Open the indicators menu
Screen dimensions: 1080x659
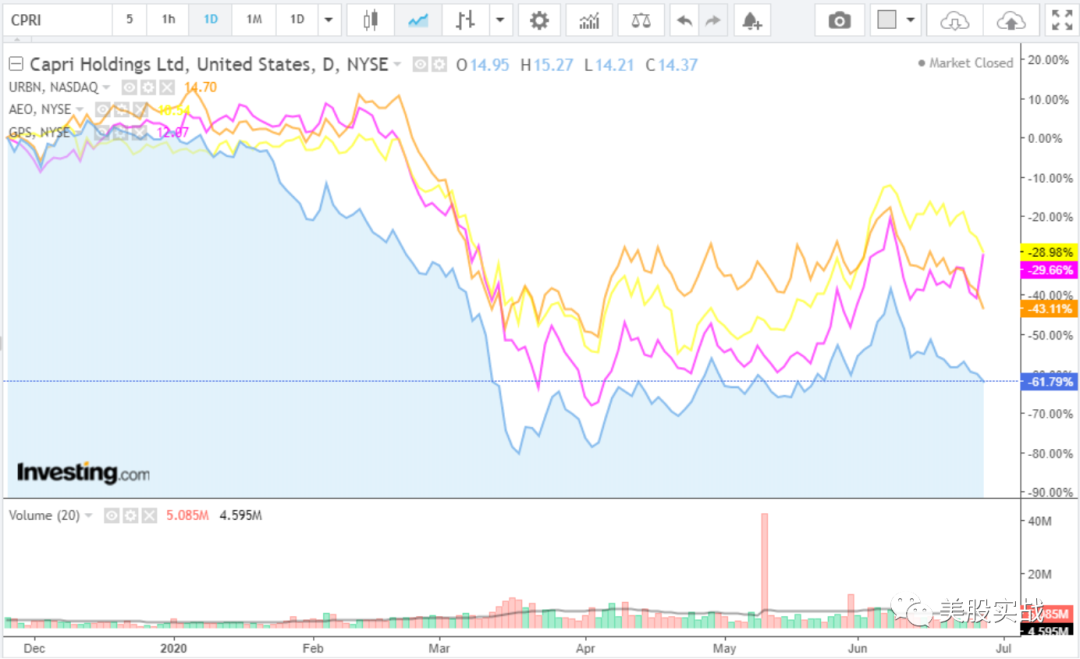click(589, 20)
